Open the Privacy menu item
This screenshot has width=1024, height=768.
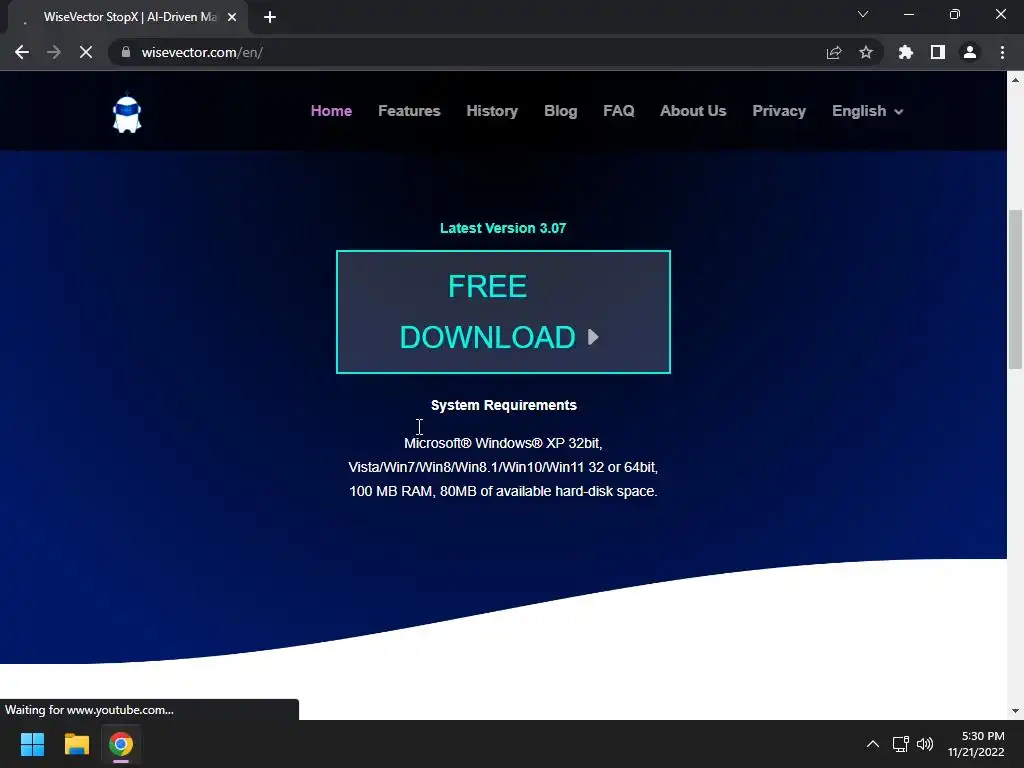click(778, 111)
